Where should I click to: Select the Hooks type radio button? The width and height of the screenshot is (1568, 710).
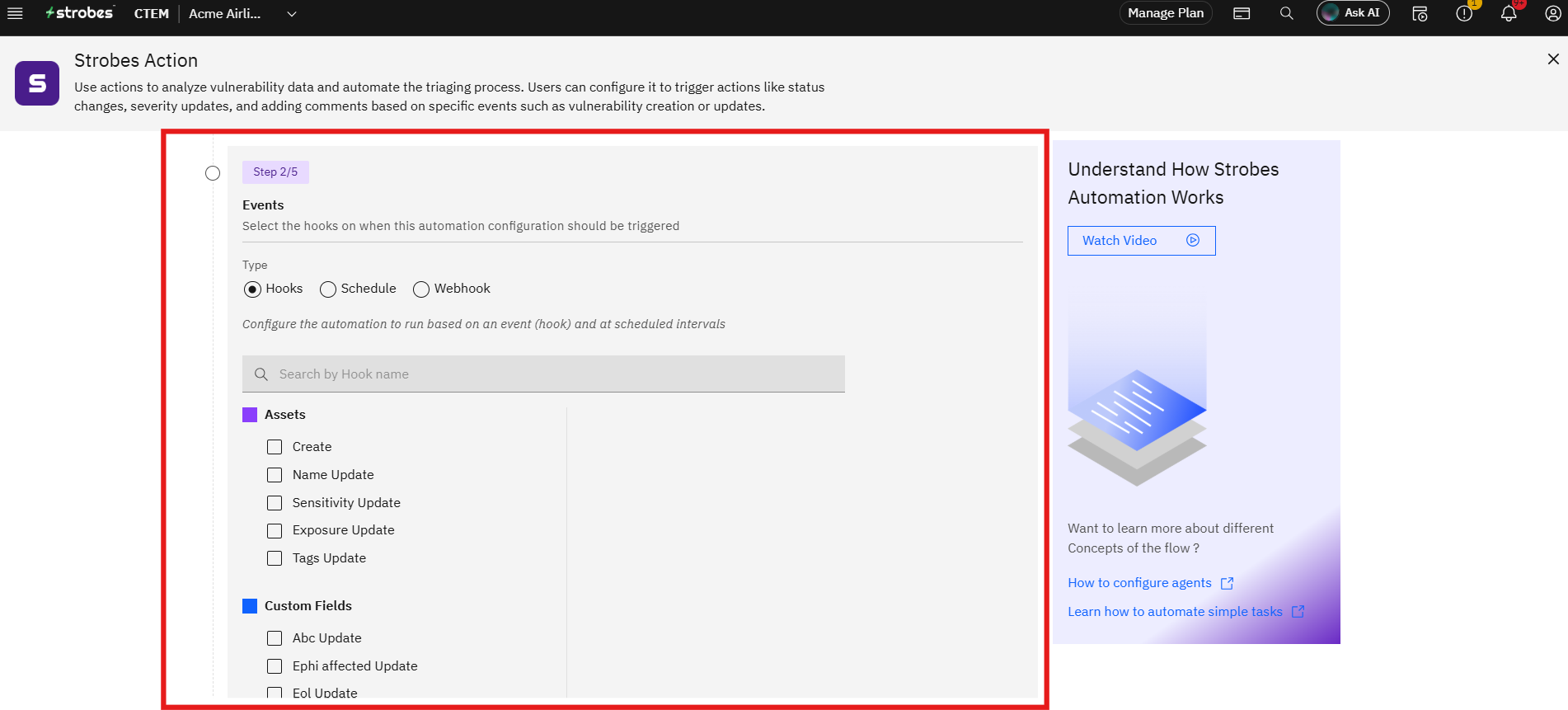click(x=252, y=289)
